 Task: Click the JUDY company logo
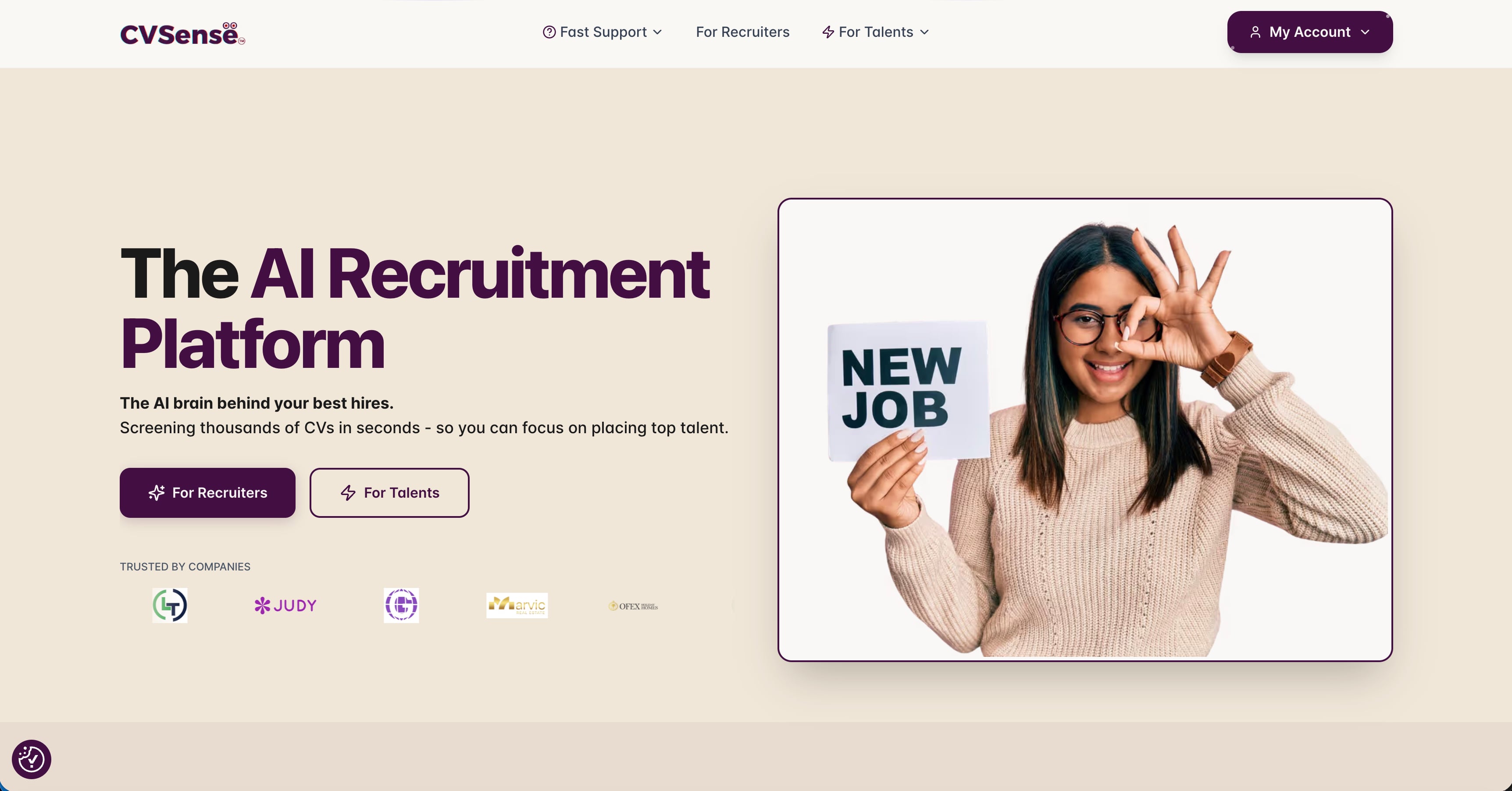coord(285,605)
